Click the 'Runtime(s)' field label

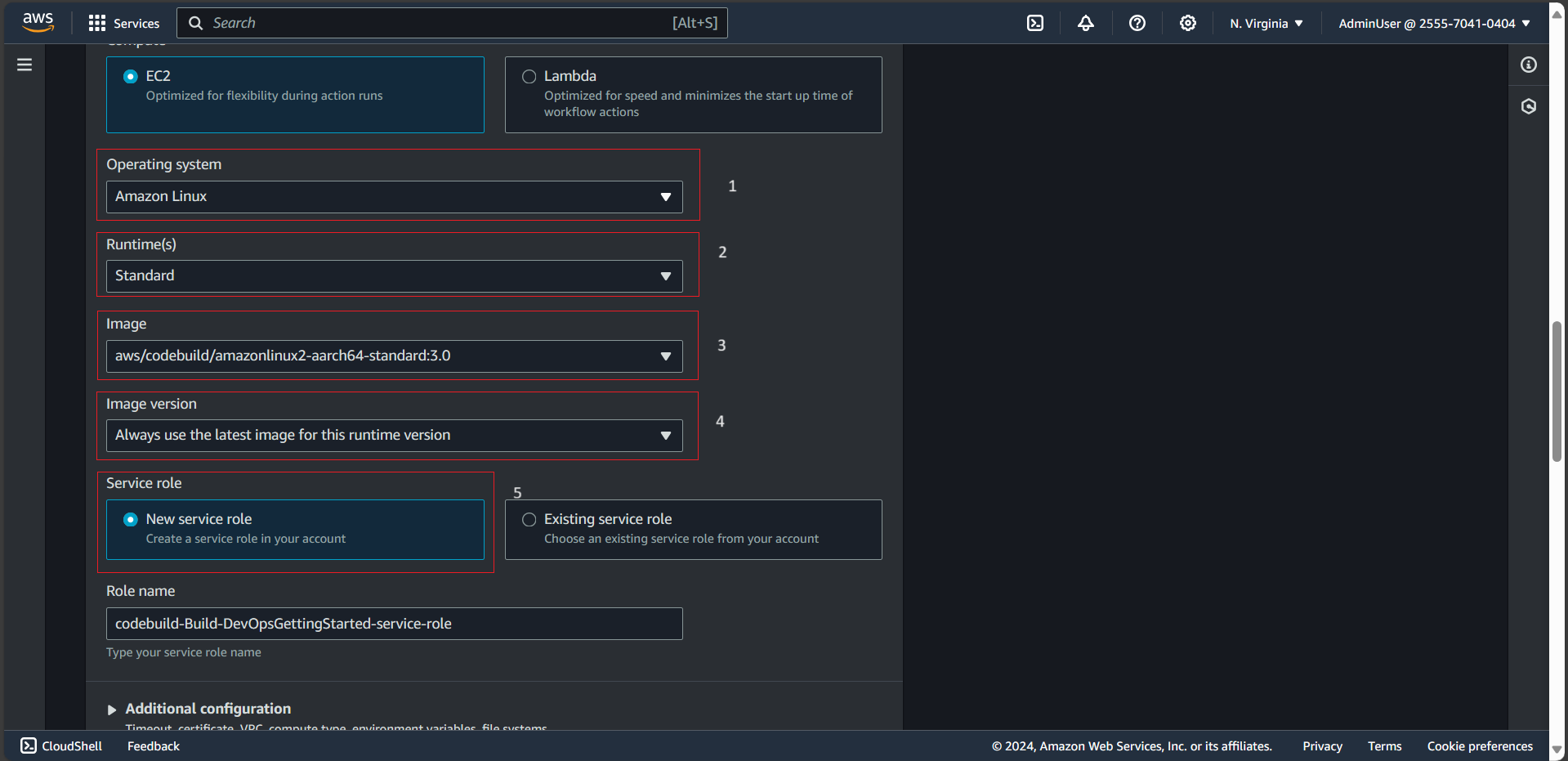[x=141, y=244]
